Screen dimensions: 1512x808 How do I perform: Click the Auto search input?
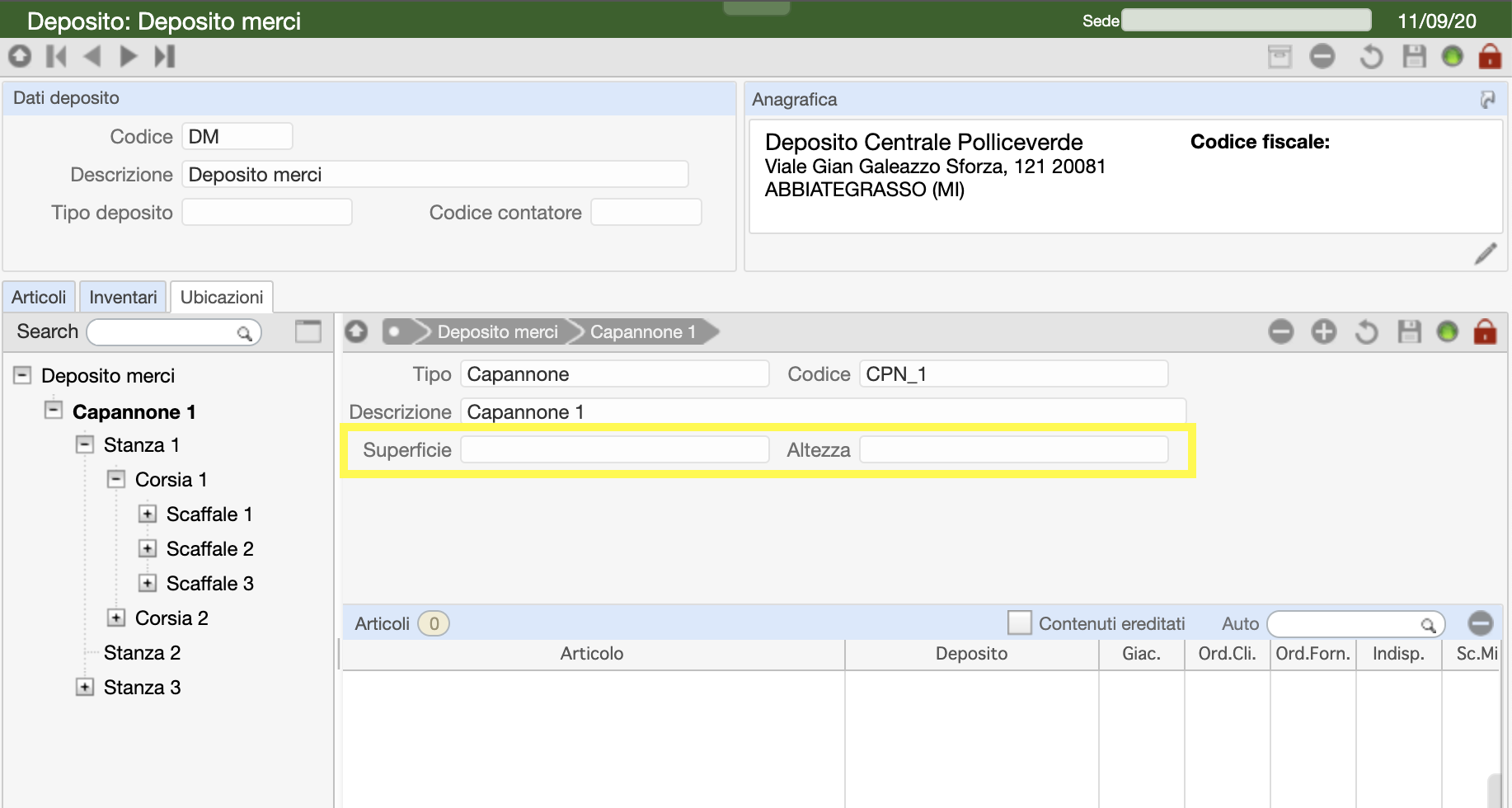pos(1355,624)
